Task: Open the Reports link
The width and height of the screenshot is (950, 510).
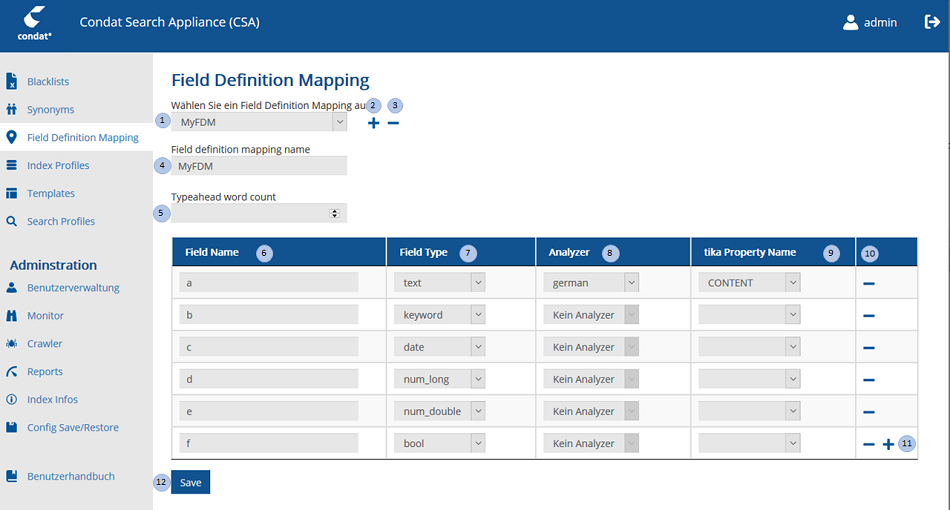Action: click(x=45, y=371)
